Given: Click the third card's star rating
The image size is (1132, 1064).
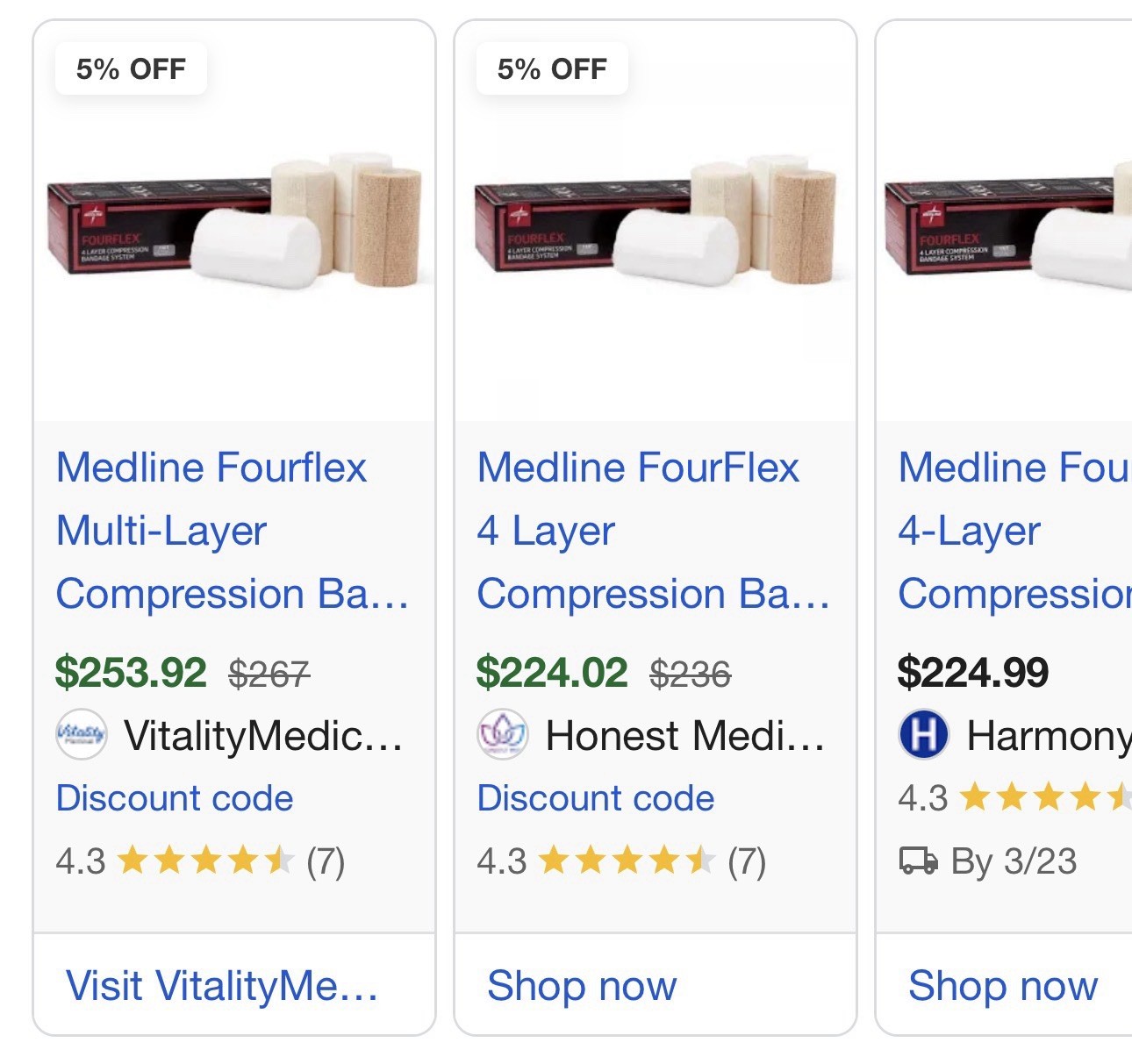Looking at the screenshot, I should [x=1044, y=797].
